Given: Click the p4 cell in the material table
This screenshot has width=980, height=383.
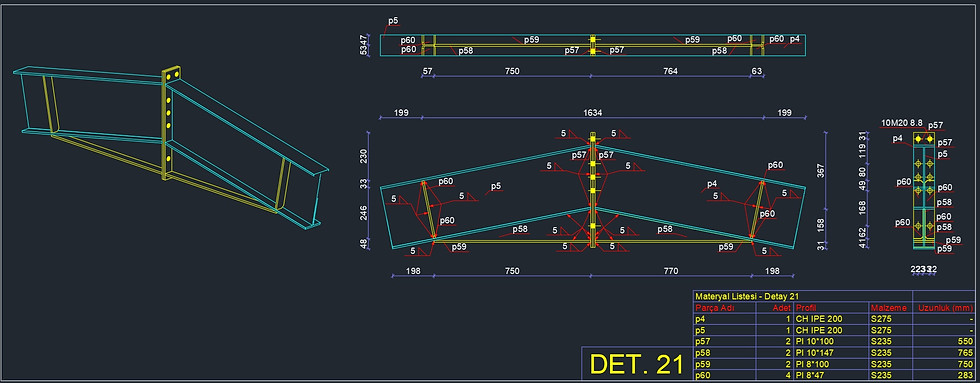Looking at the screenshot, I should (700, 319).
